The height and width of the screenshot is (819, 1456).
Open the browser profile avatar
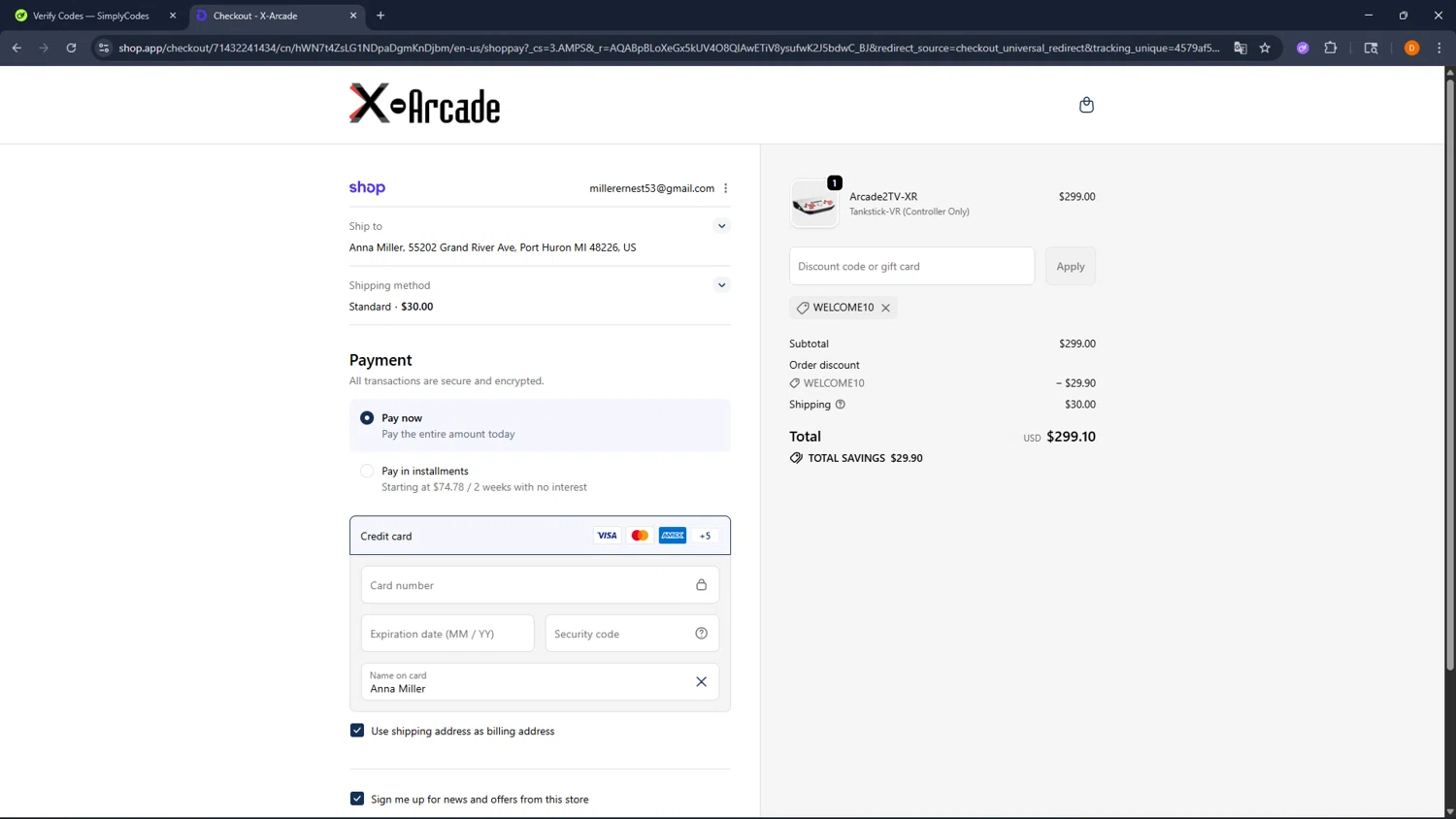coord(1412,48)
